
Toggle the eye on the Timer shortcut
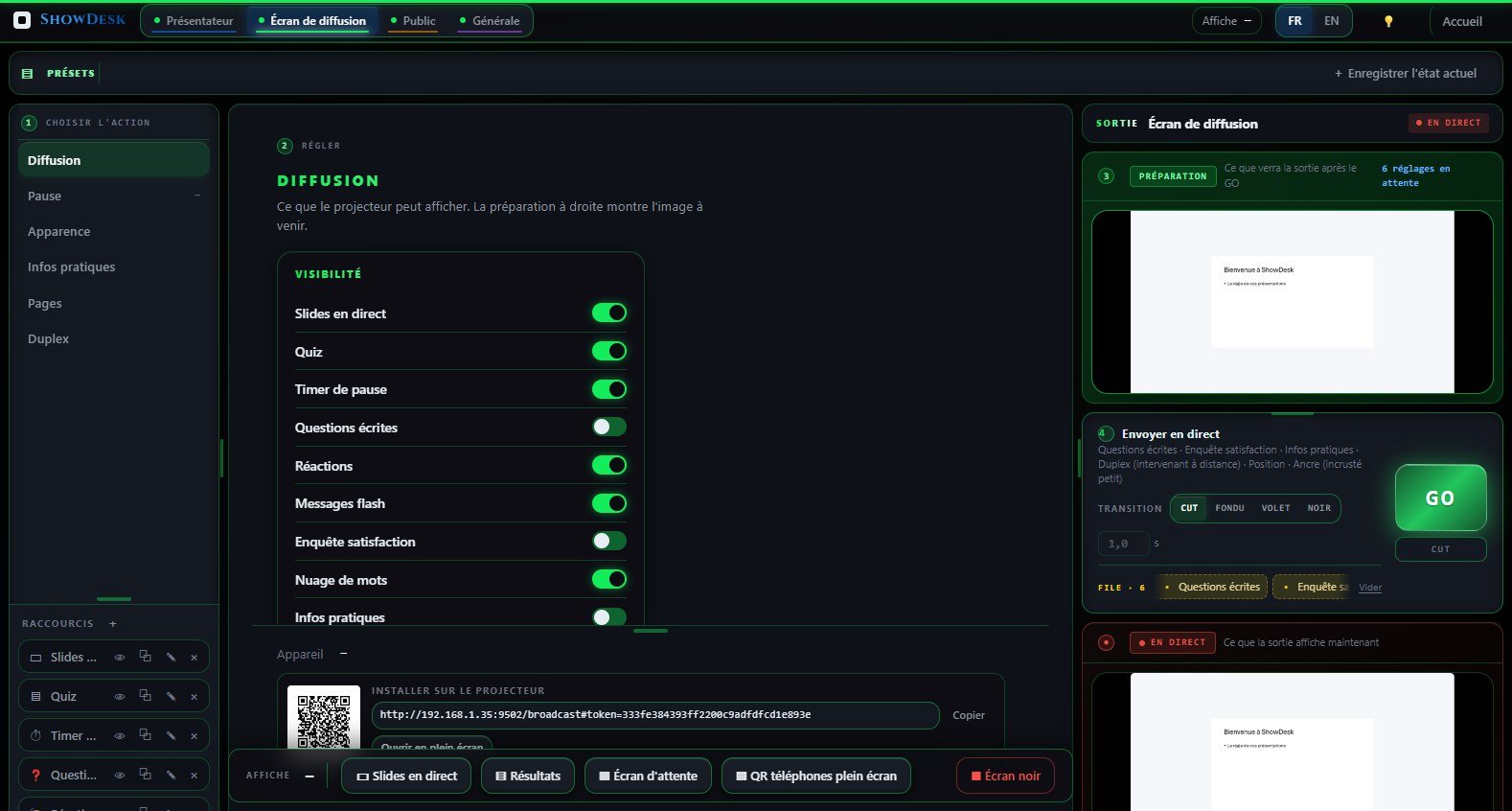click(x=120, y=736)
